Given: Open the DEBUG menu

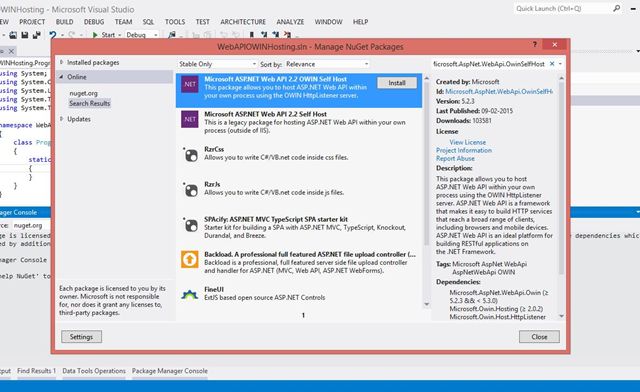Looking at the screenshot, I should point(94,22).
